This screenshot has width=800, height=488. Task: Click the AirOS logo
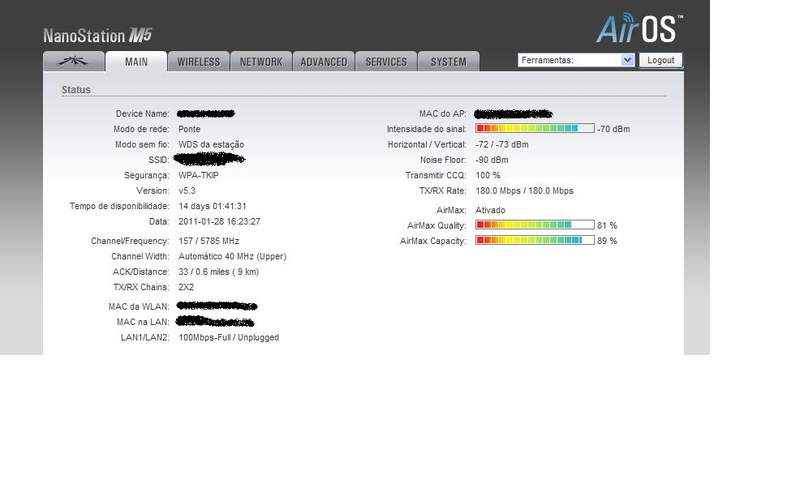coord(639,28)
